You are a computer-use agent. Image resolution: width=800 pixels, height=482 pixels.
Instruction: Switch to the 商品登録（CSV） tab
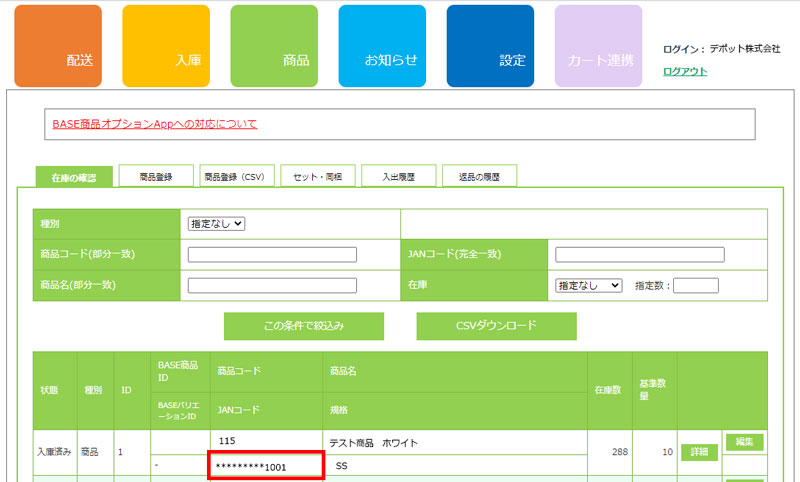click(237, 176)
